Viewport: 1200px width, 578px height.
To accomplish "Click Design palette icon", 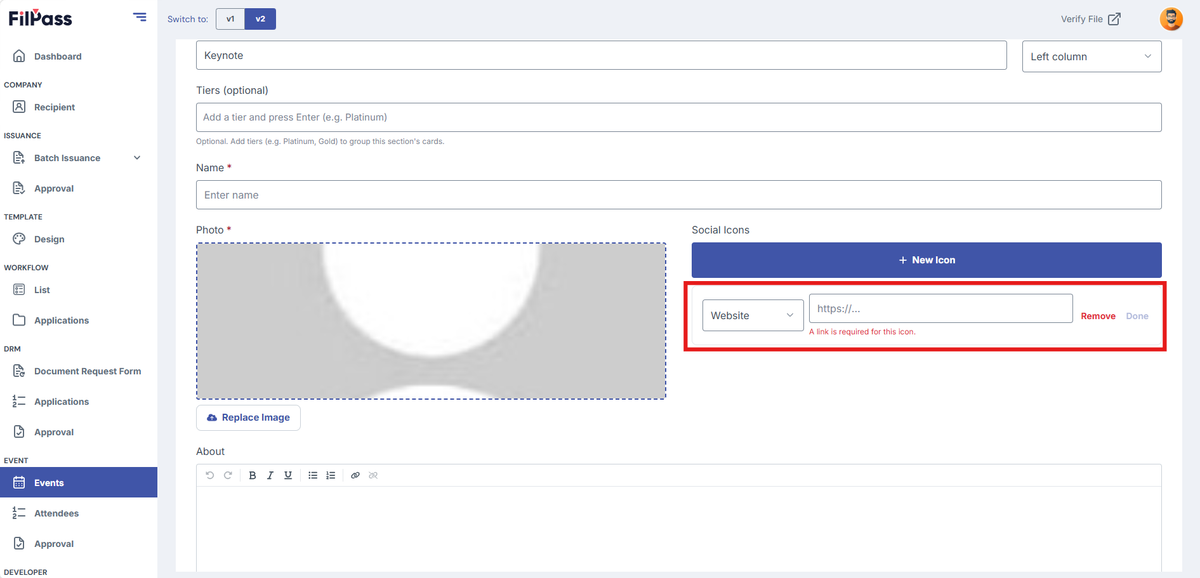I will tap(19, 239).
